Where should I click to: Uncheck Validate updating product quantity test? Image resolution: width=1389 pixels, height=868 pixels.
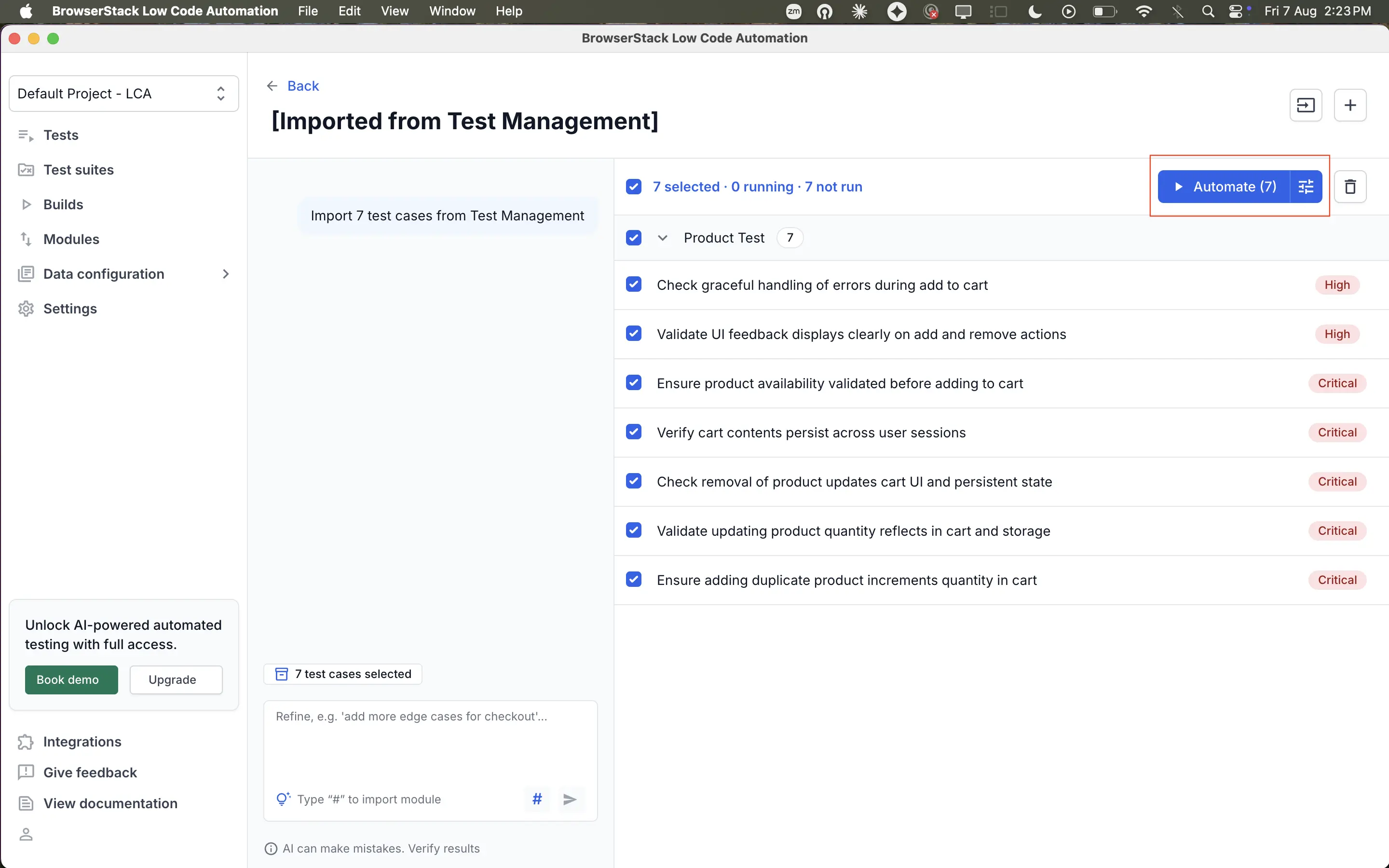coord(634,530)
